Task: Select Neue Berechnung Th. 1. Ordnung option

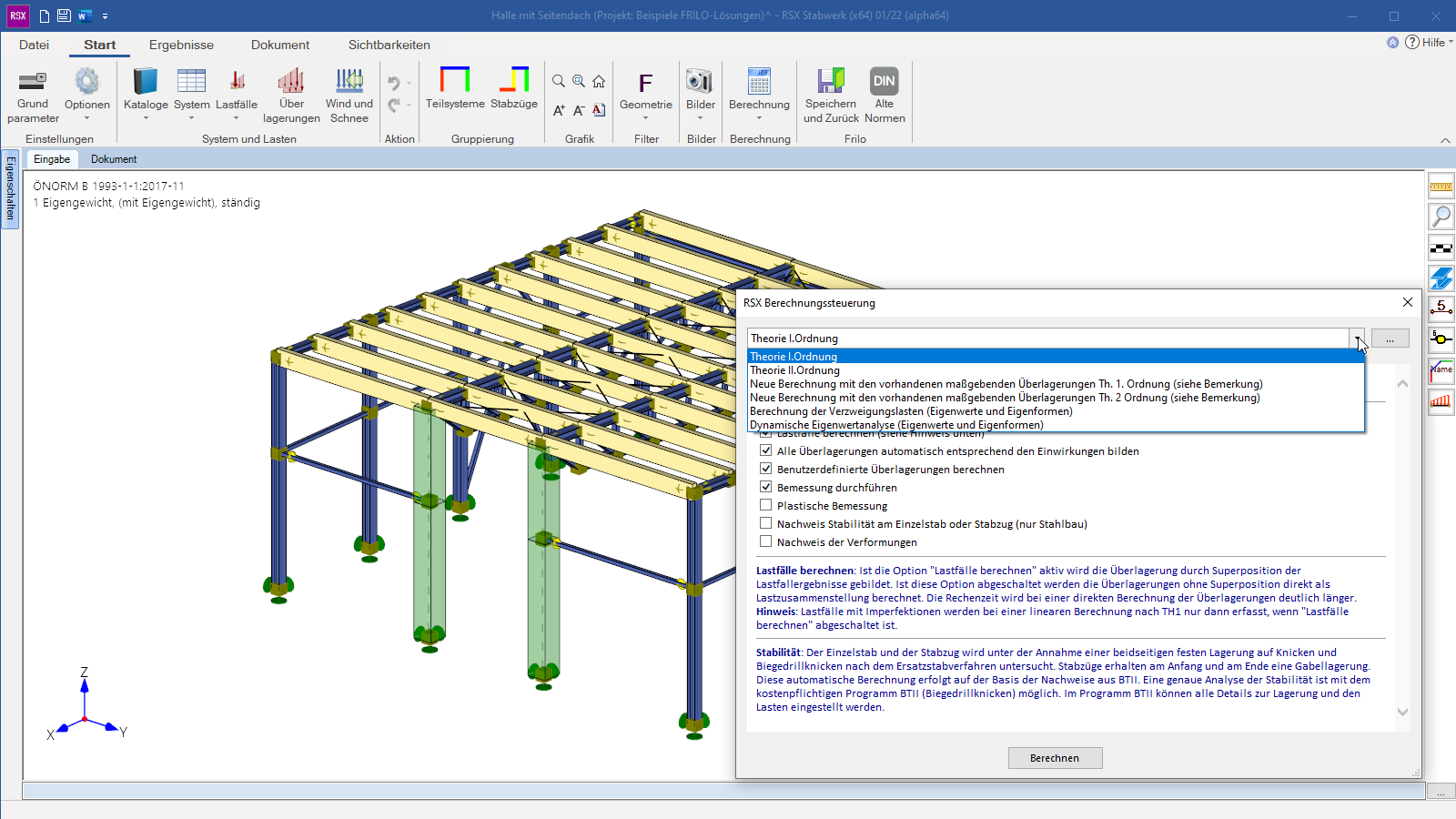Action: [1056, 384]
